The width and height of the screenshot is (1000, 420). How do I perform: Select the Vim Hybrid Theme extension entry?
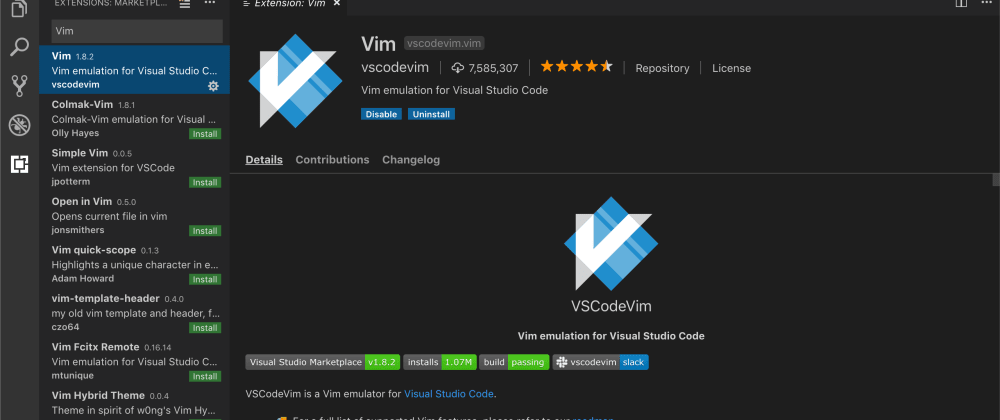(x=135, y=403)
